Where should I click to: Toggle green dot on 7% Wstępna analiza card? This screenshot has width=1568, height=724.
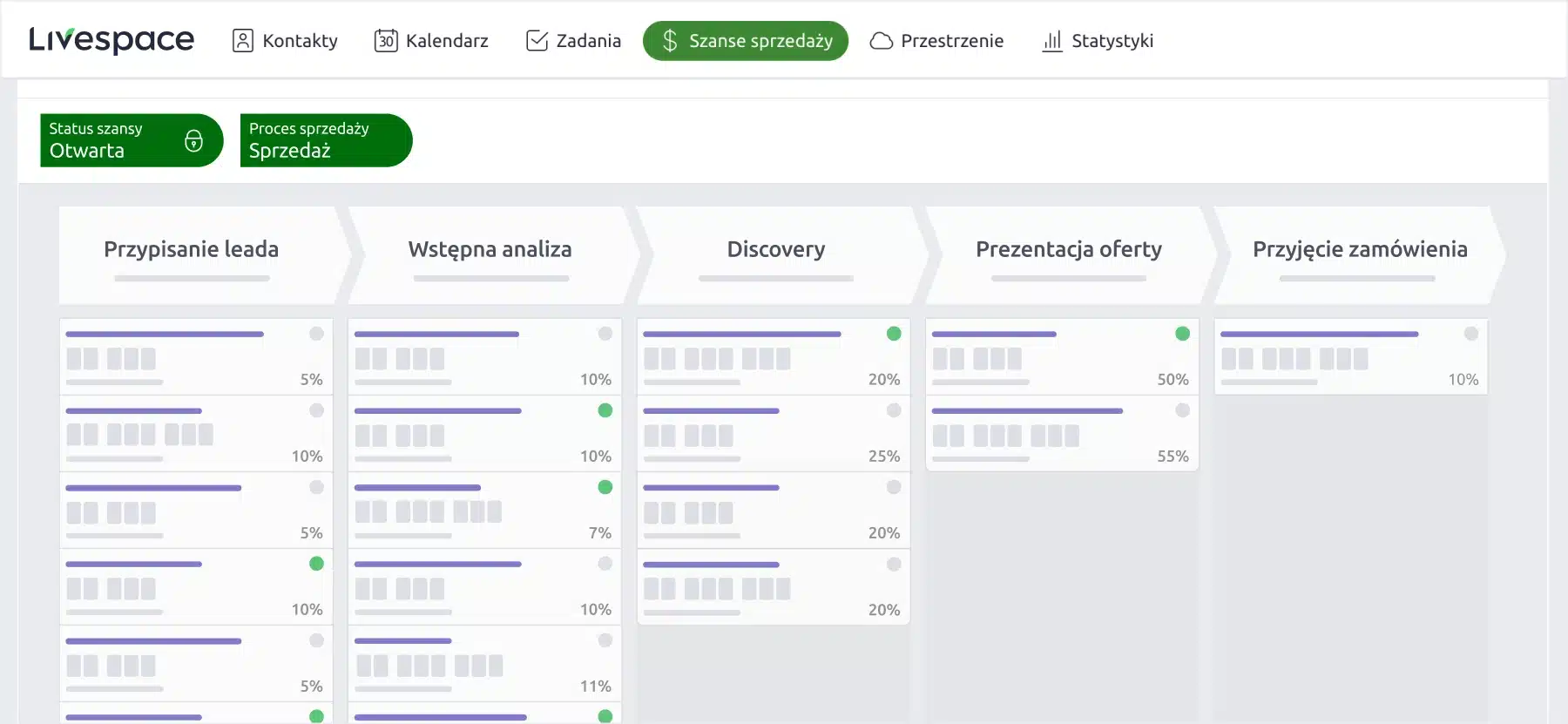(605, 487)
